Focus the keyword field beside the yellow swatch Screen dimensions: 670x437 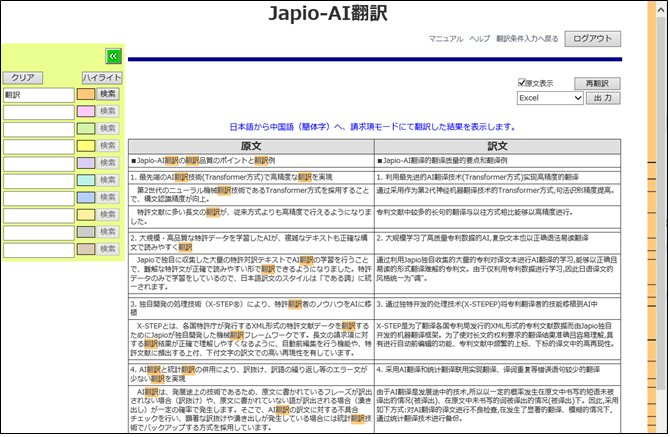(x=39, y=147)
